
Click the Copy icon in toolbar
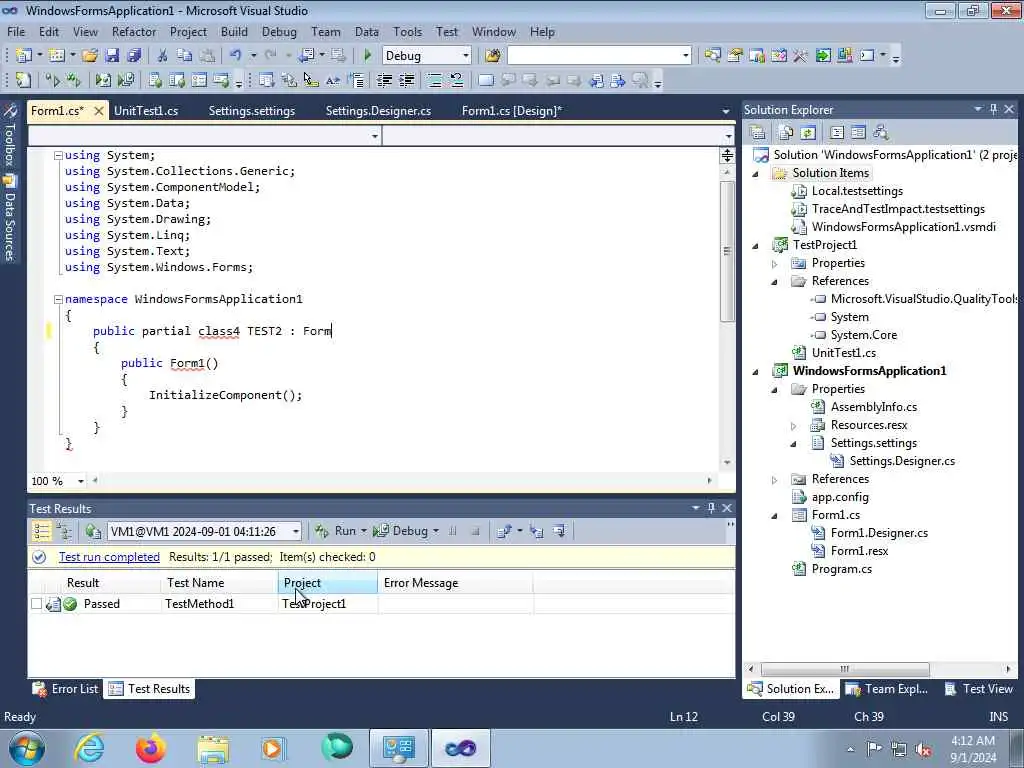pyautogui.click(x=185, y=56)
